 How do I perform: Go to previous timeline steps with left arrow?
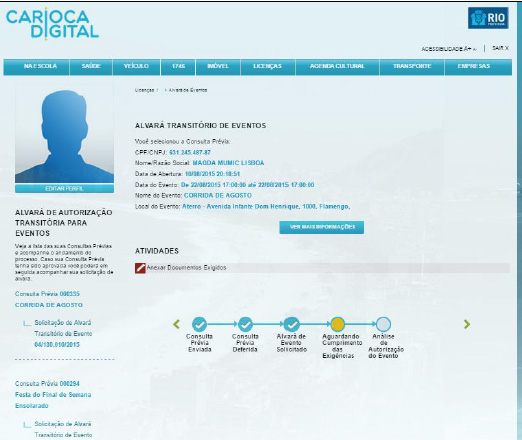pyautogui.click(x=176, y=324)
